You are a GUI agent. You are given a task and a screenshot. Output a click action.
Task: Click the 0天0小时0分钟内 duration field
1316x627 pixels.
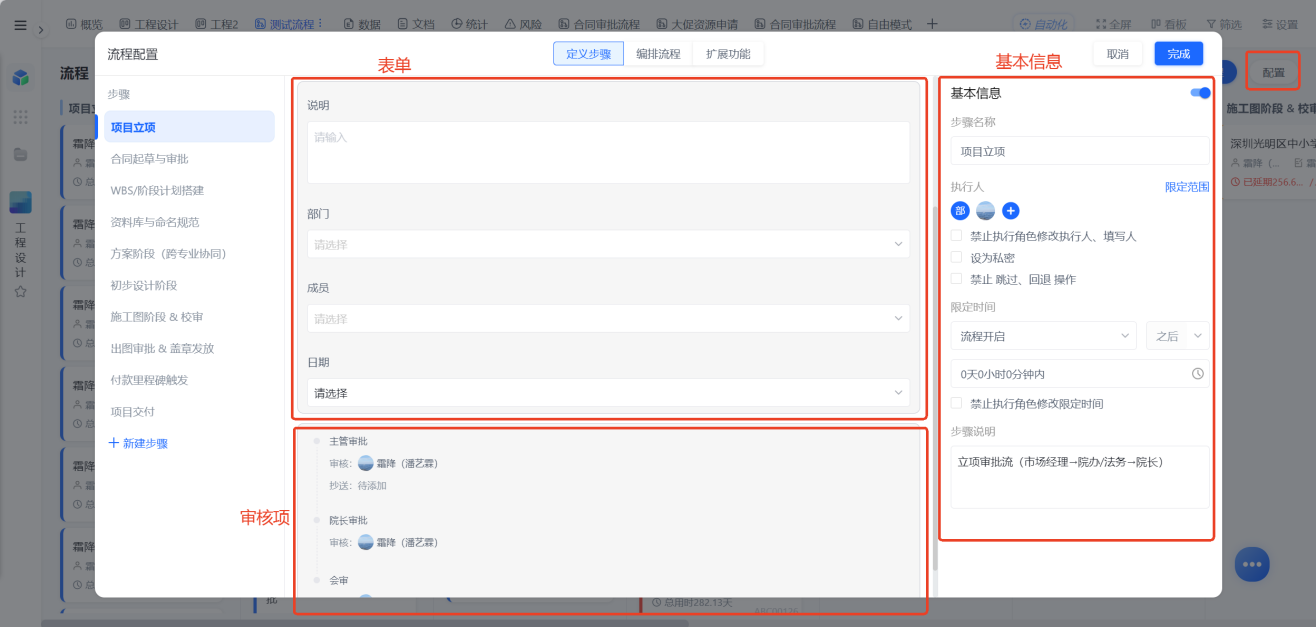click(1080, 374)
